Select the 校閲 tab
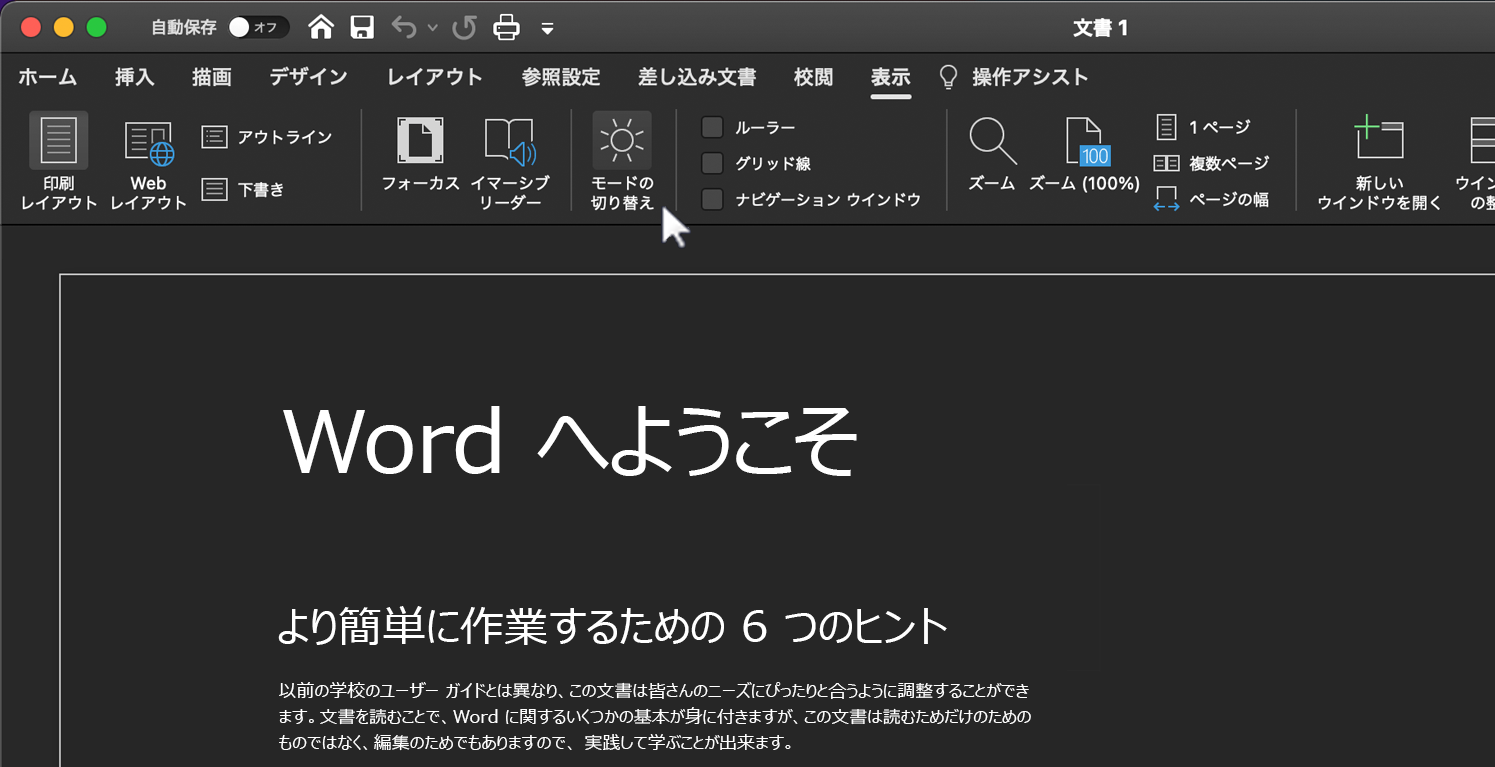Viewport: 1495px width, 767px height. pos(813,77)
